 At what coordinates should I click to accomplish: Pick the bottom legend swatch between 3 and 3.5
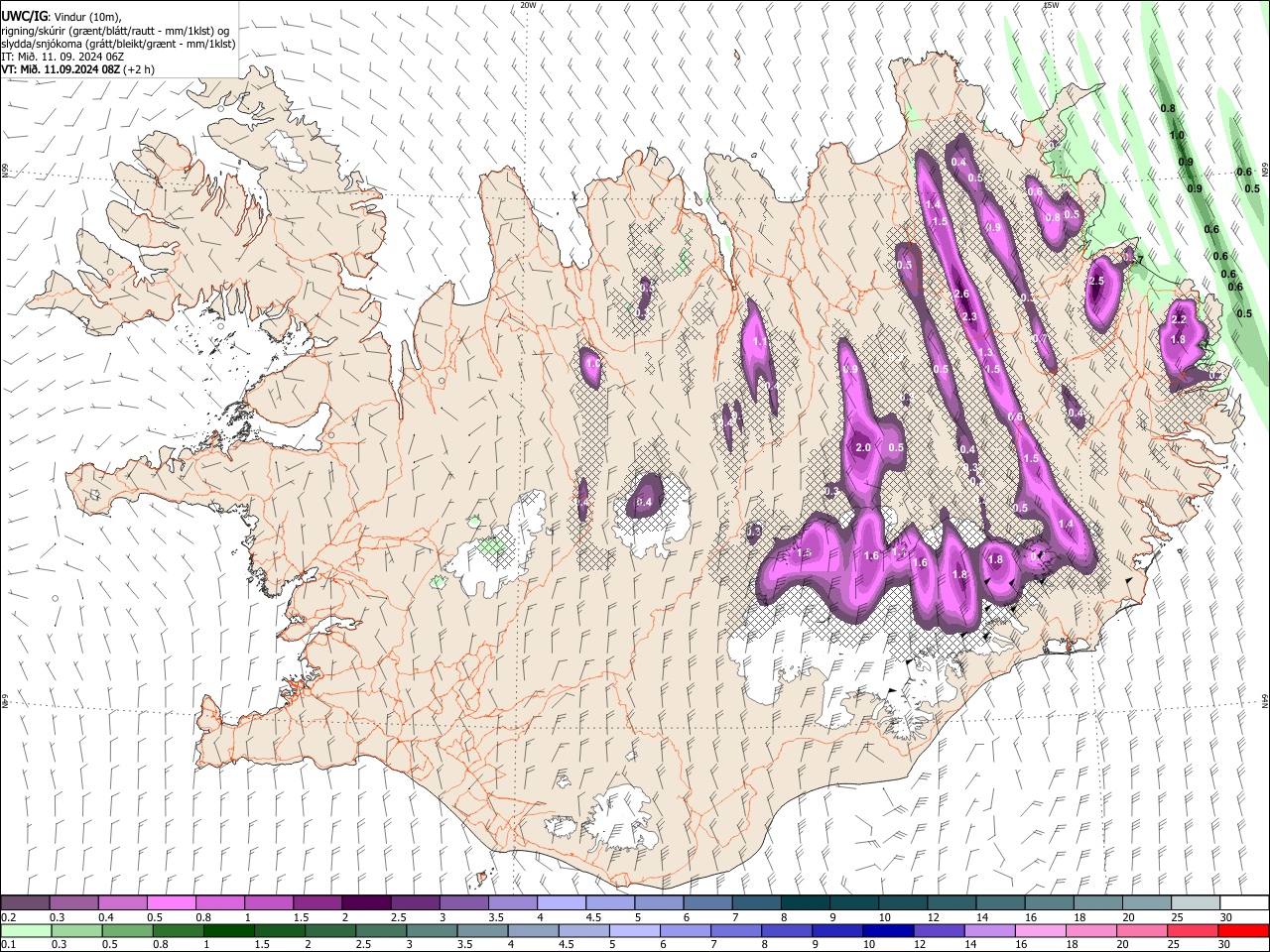click(432, 930)
